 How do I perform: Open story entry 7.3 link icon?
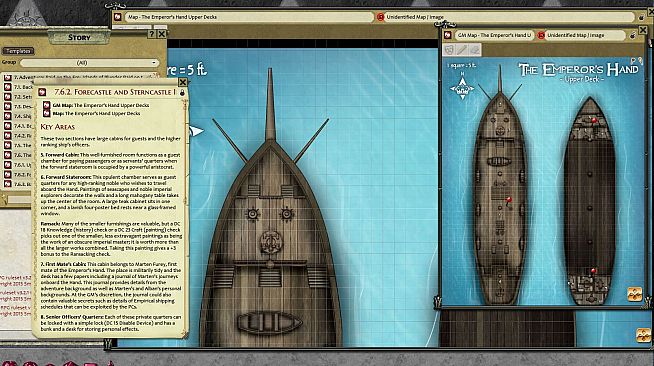pyautogui.click(x=8, y=106)
